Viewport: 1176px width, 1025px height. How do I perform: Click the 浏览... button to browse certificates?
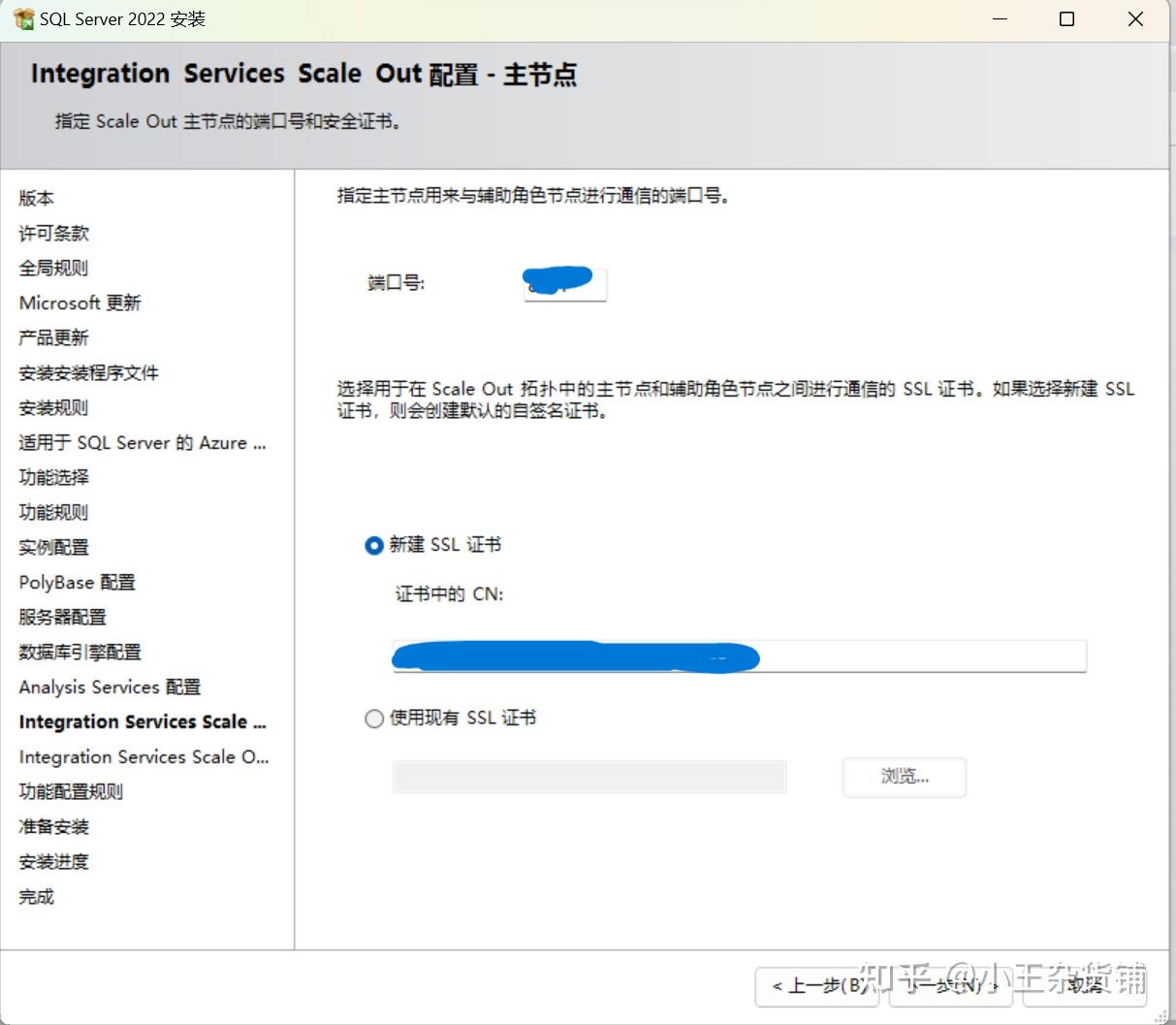(903, 777)
